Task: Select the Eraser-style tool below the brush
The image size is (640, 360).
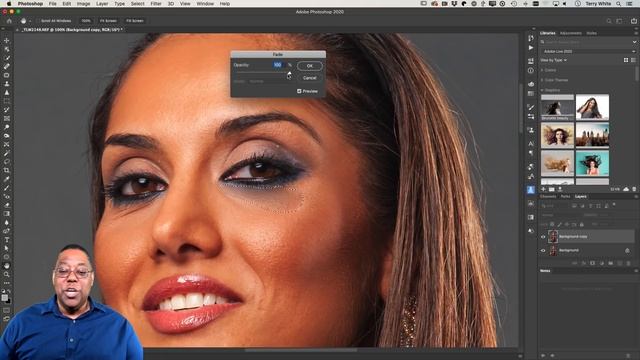Action: point(7,205)
